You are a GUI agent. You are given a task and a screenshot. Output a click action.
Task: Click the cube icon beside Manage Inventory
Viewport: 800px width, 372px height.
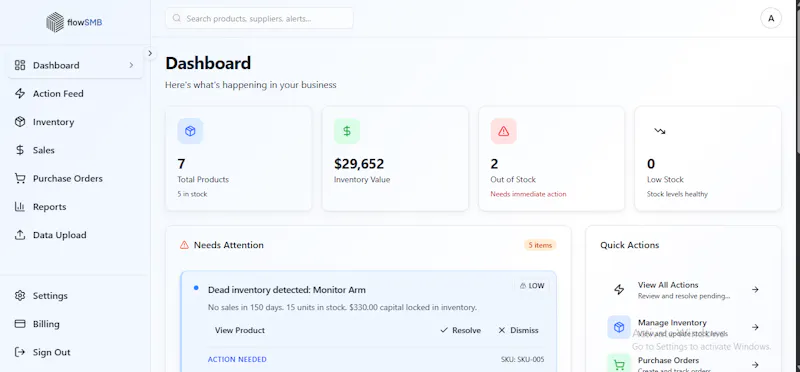click(619, 327)
